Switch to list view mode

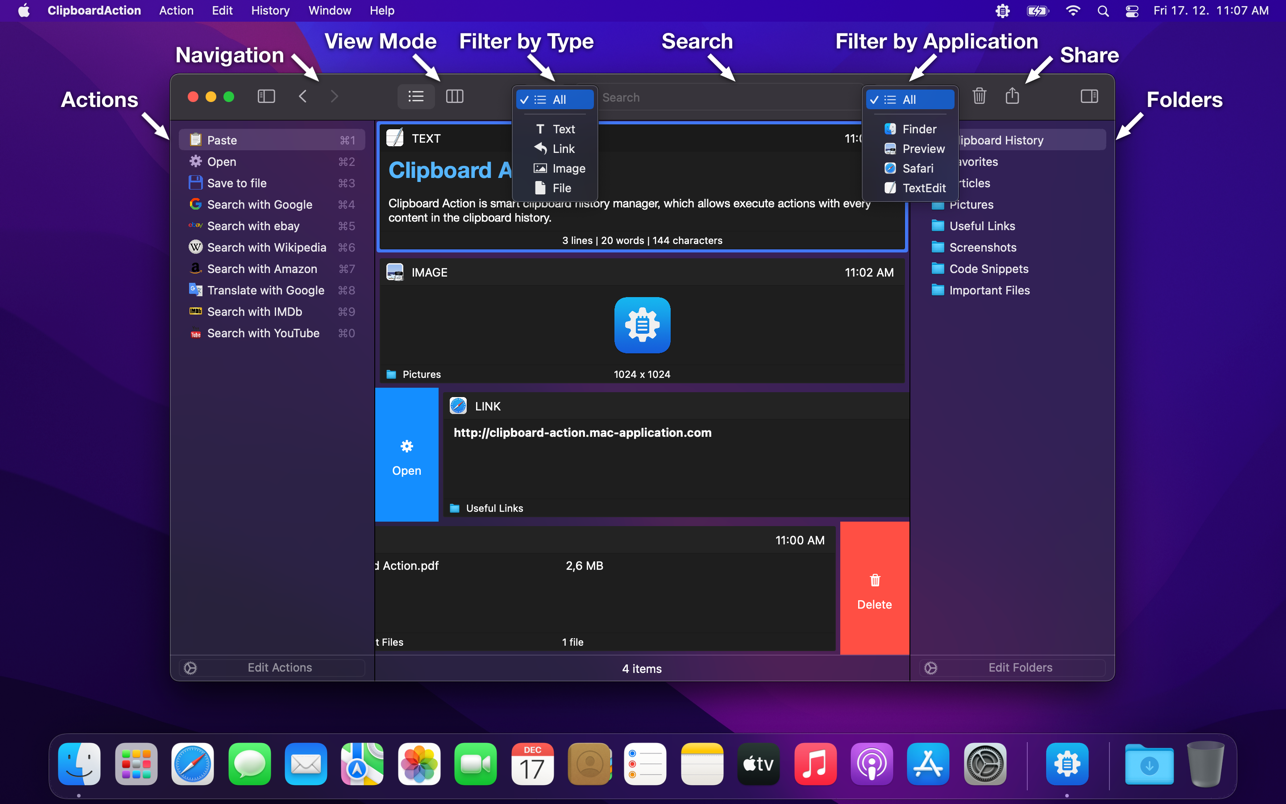tap(416, 96)
